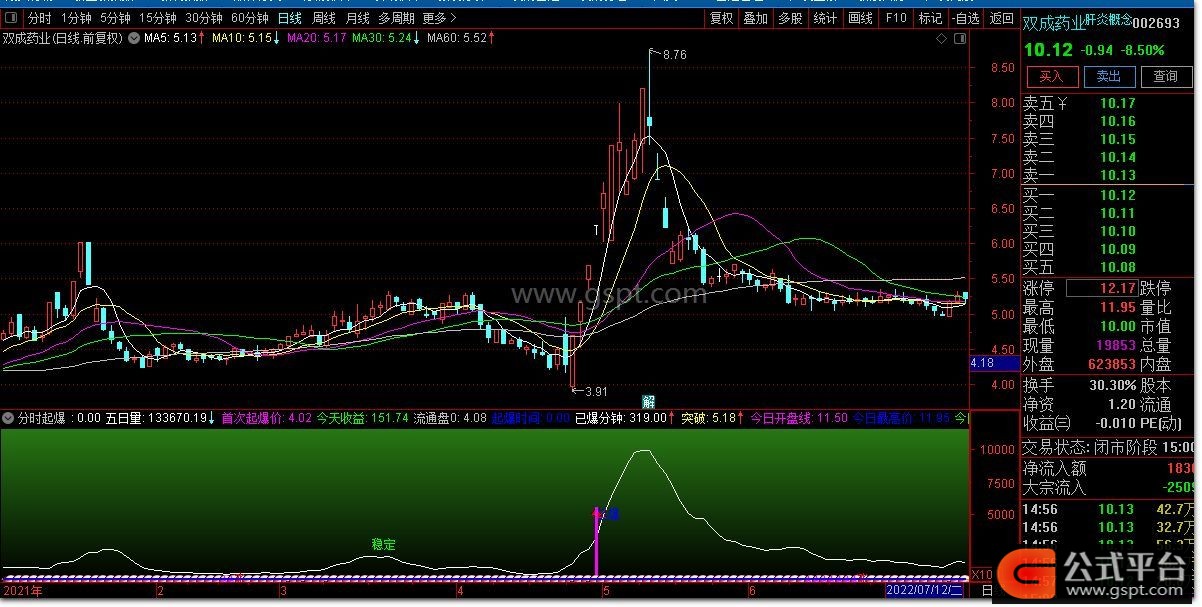Click the 买五 bid price 10.08
This screenshot has width=1202, height=607.
click(1117, 267)
